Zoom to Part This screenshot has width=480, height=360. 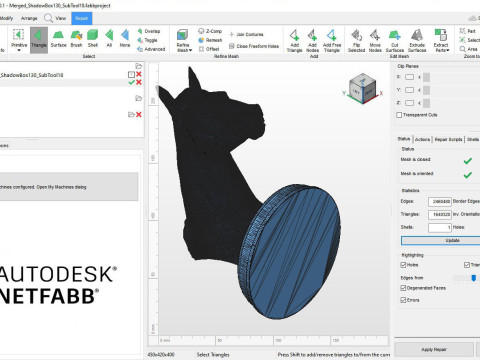[x=468, y=31]
